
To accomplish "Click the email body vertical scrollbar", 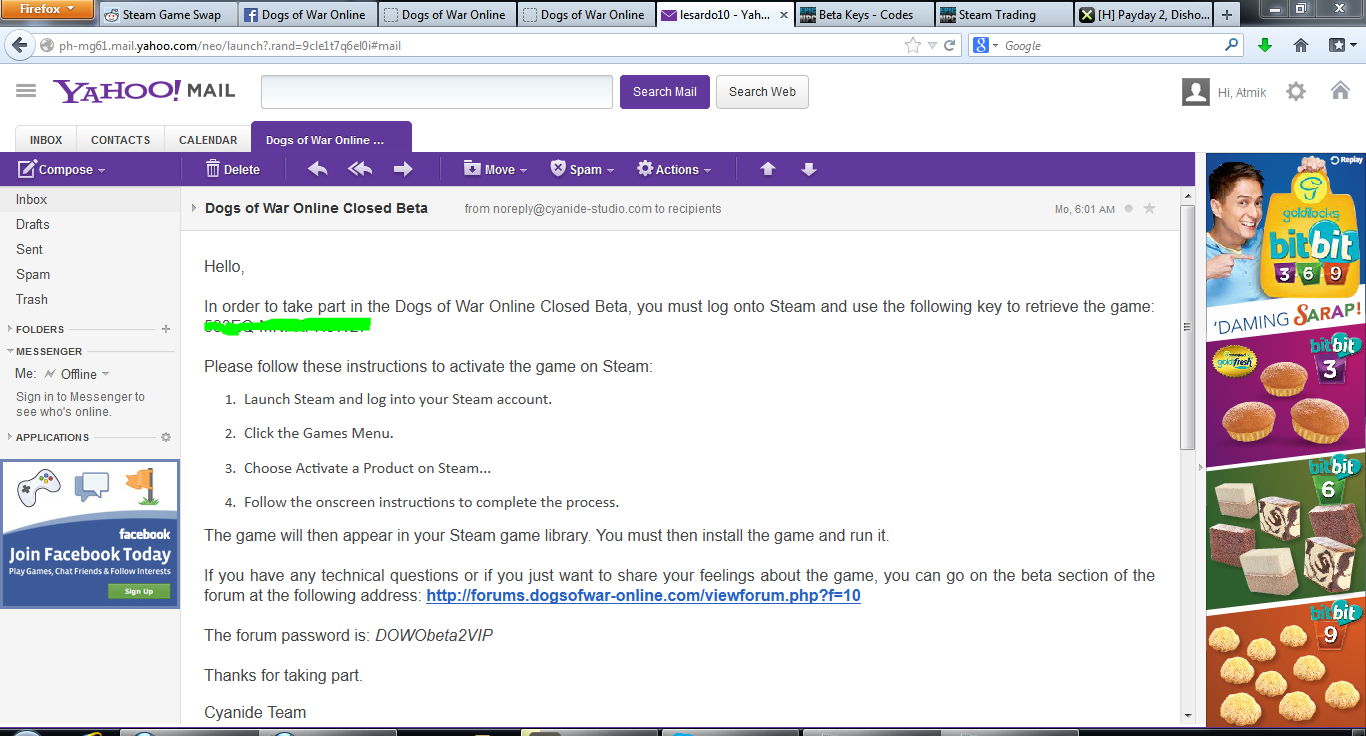I will [x=1188, y=328].
